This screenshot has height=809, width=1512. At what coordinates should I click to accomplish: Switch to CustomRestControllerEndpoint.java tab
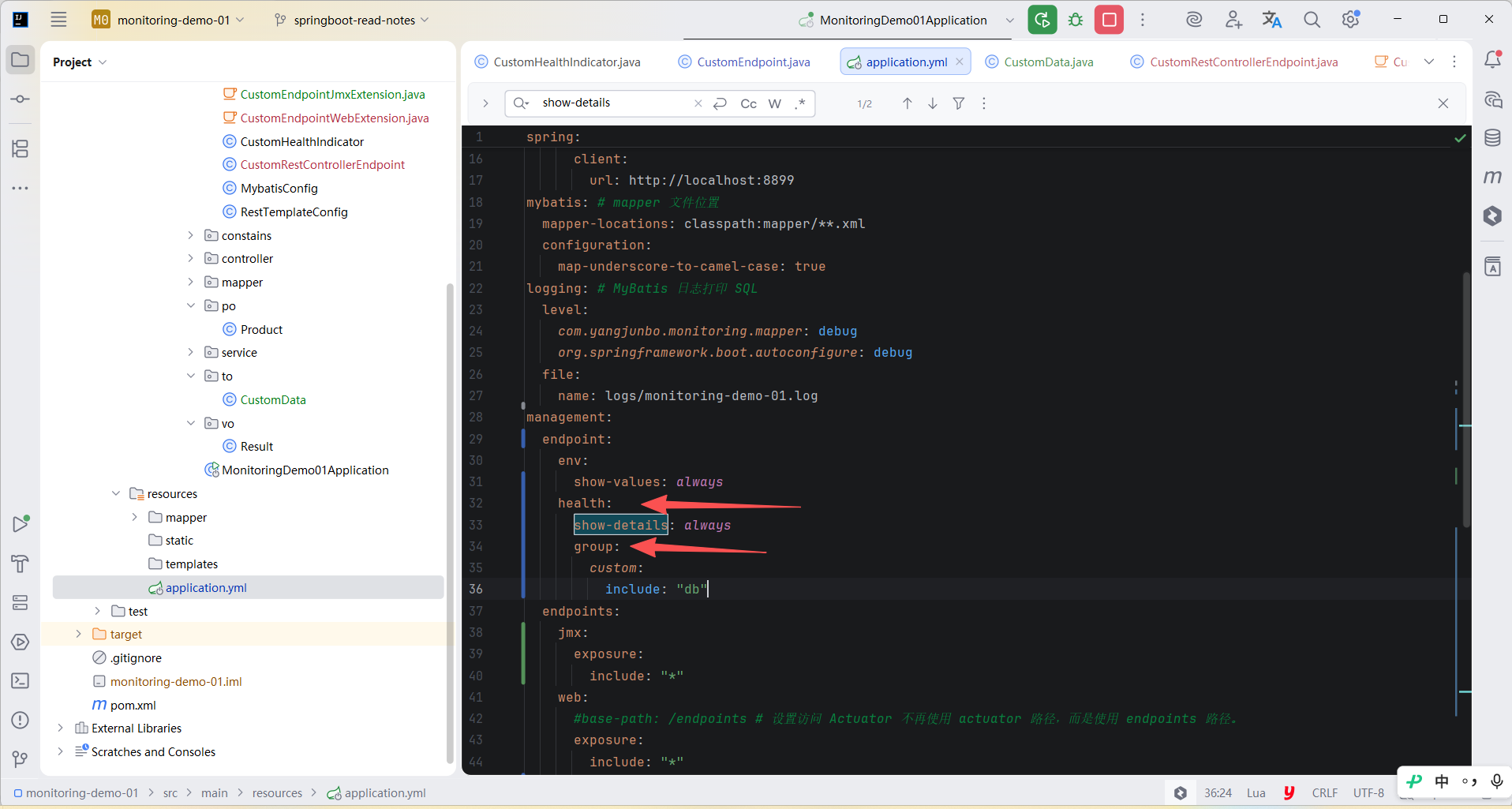[1234, 62]
